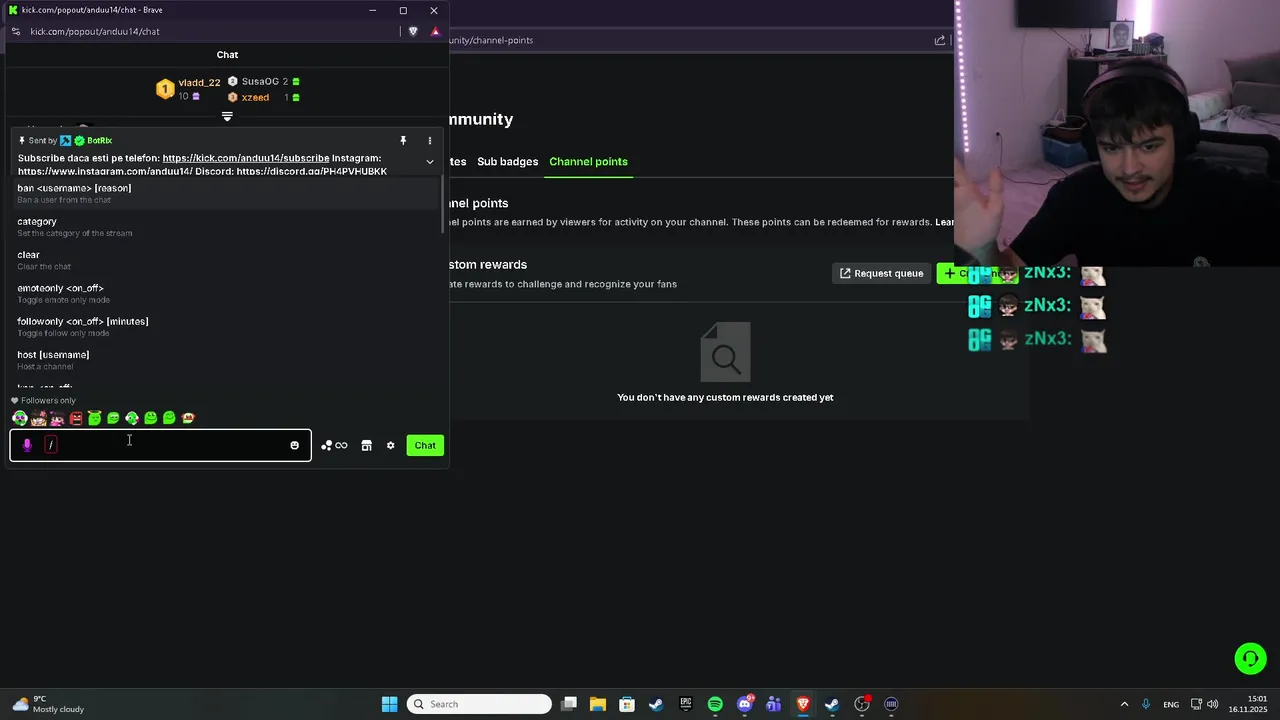Select the clear command suggestion
The height and width of the screenshot is (720, 1280).
click(226, 260)
